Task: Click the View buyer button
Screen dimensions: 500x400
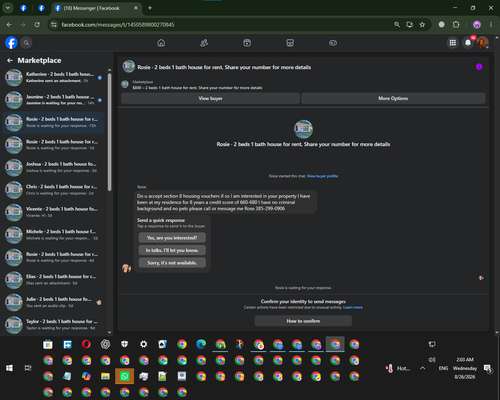Action: tap(210, 98)
